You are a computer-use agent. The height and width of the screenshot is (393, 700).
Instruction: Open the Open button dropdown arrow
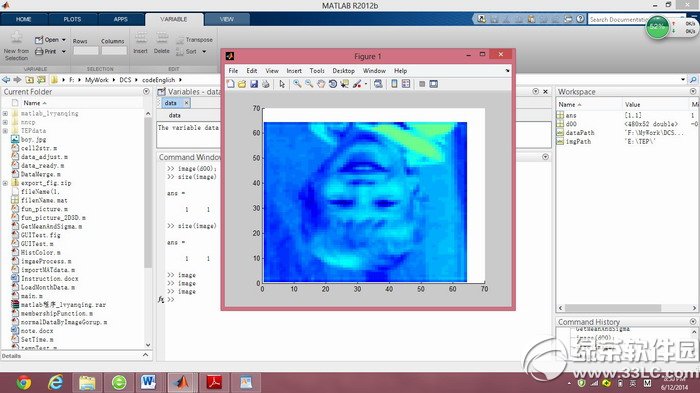coord(64,40)
